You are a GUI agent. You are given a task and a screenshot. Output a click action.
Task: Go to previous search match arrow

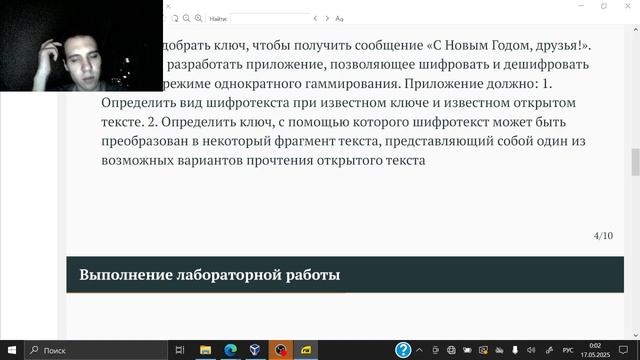(x=315, y=18)
